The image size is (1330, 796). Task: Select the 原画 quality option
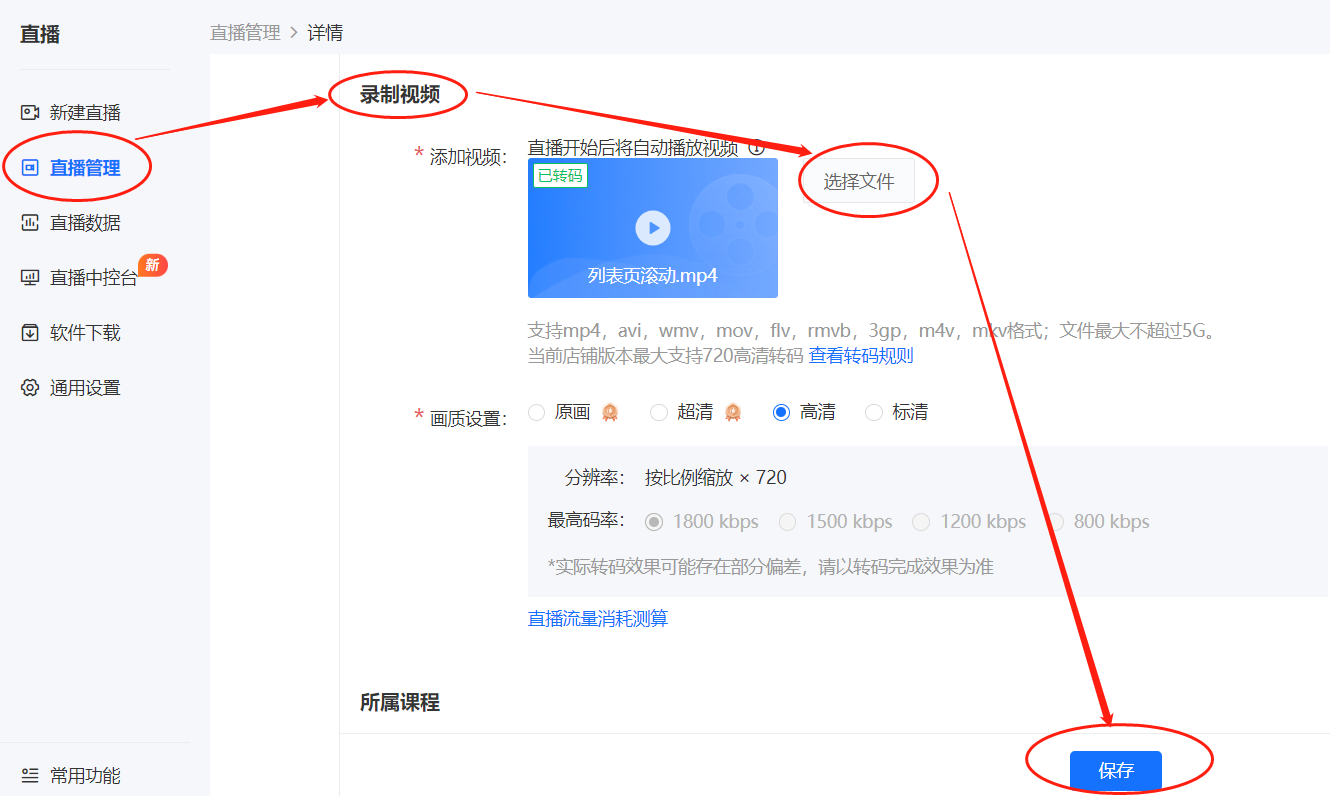537,412
